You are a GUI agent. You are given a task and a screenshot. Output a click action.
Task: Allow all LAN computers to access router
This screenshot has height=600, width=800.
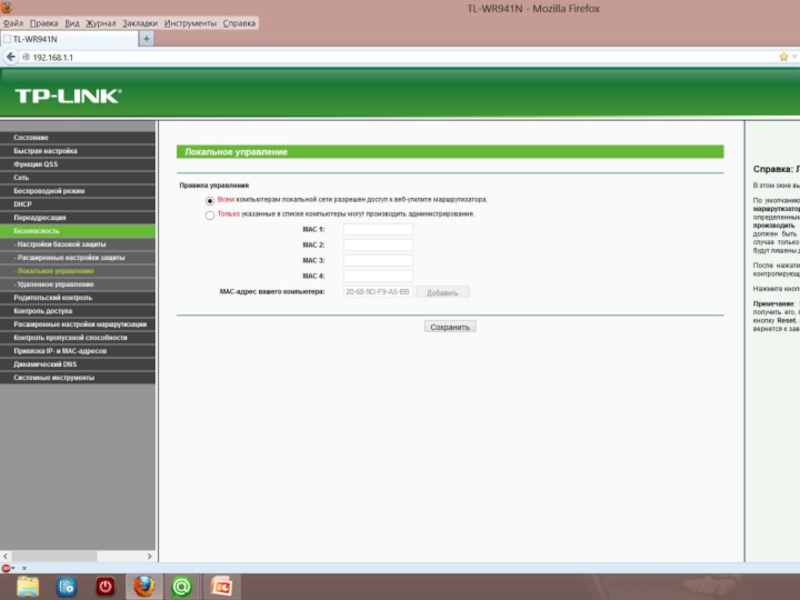(210, 200)
